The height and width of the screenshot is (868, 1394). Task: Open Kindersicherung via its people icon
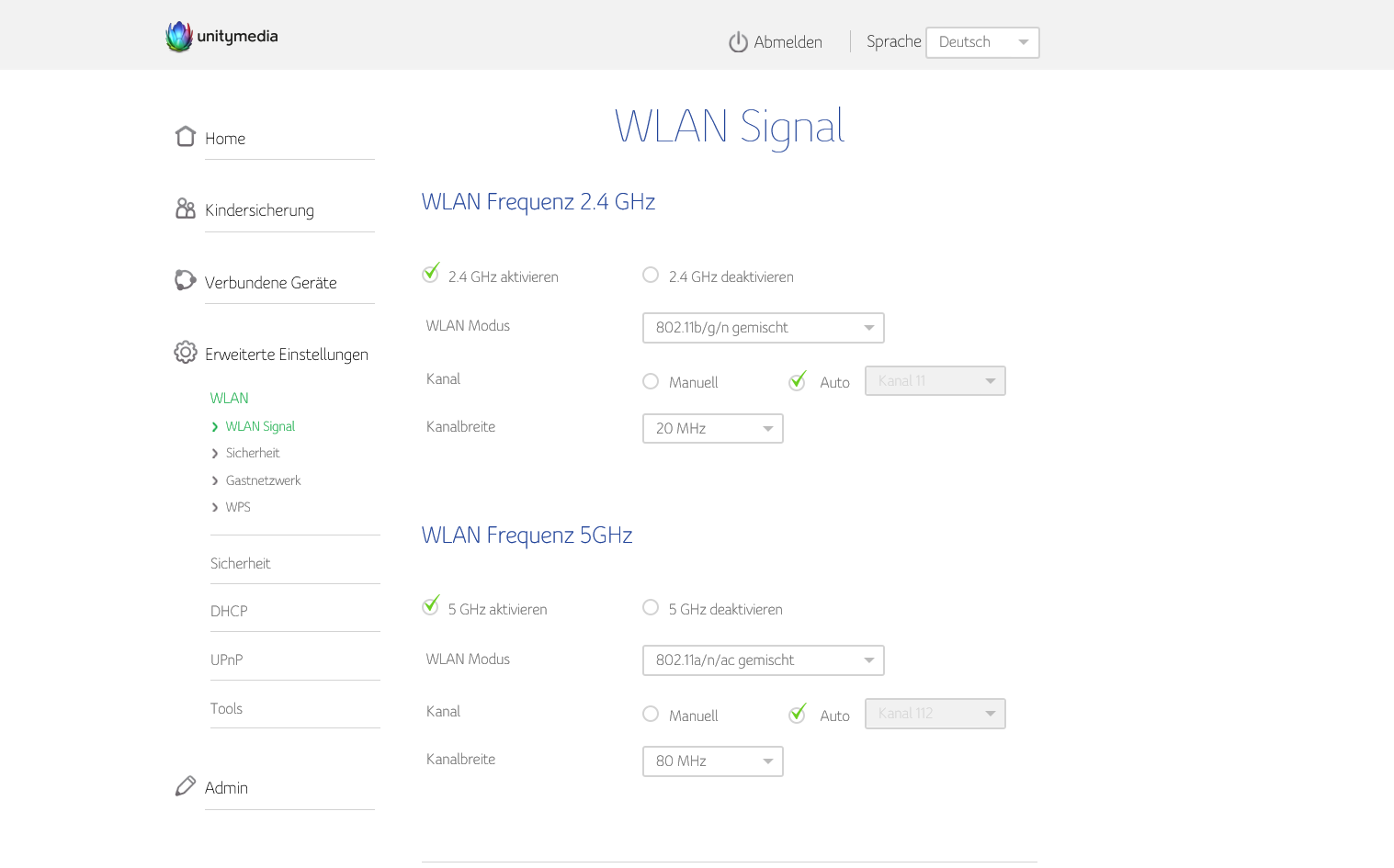click(x=186, y=209)
